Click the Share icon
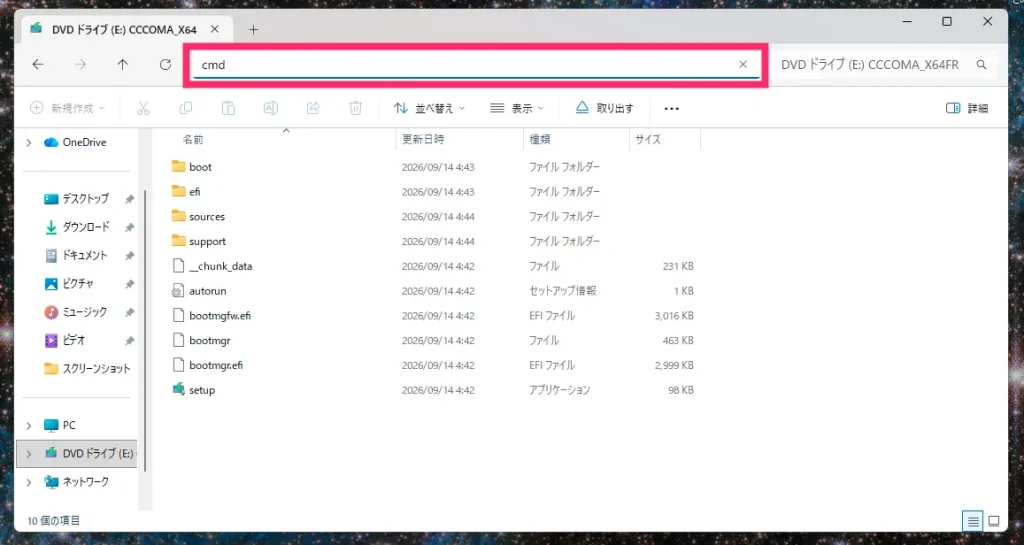 click(x=313, y=108)
